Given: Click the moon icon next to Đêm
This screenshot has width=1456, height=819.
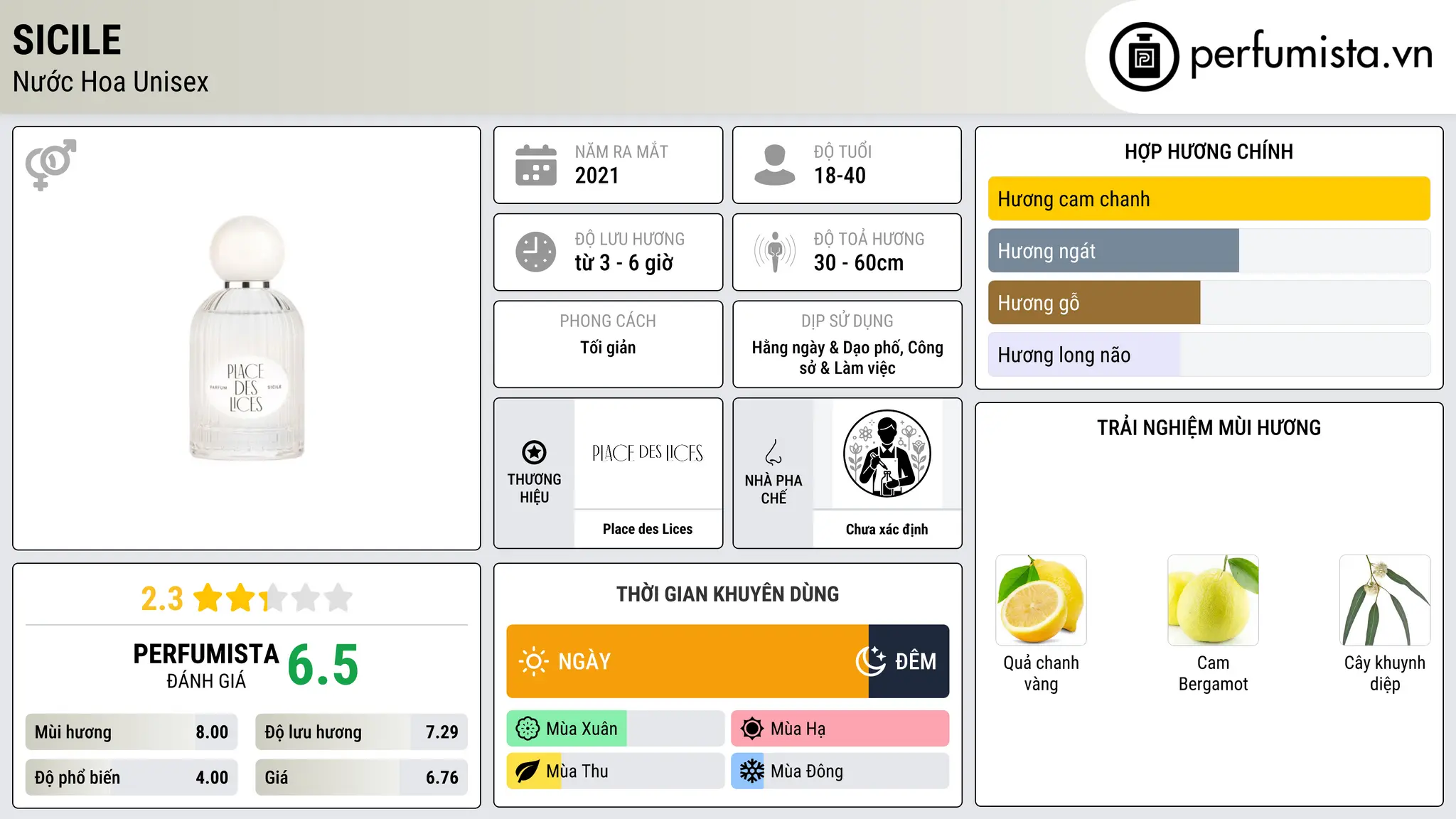Looking at the screenshot, I should (x=871, y=661).
